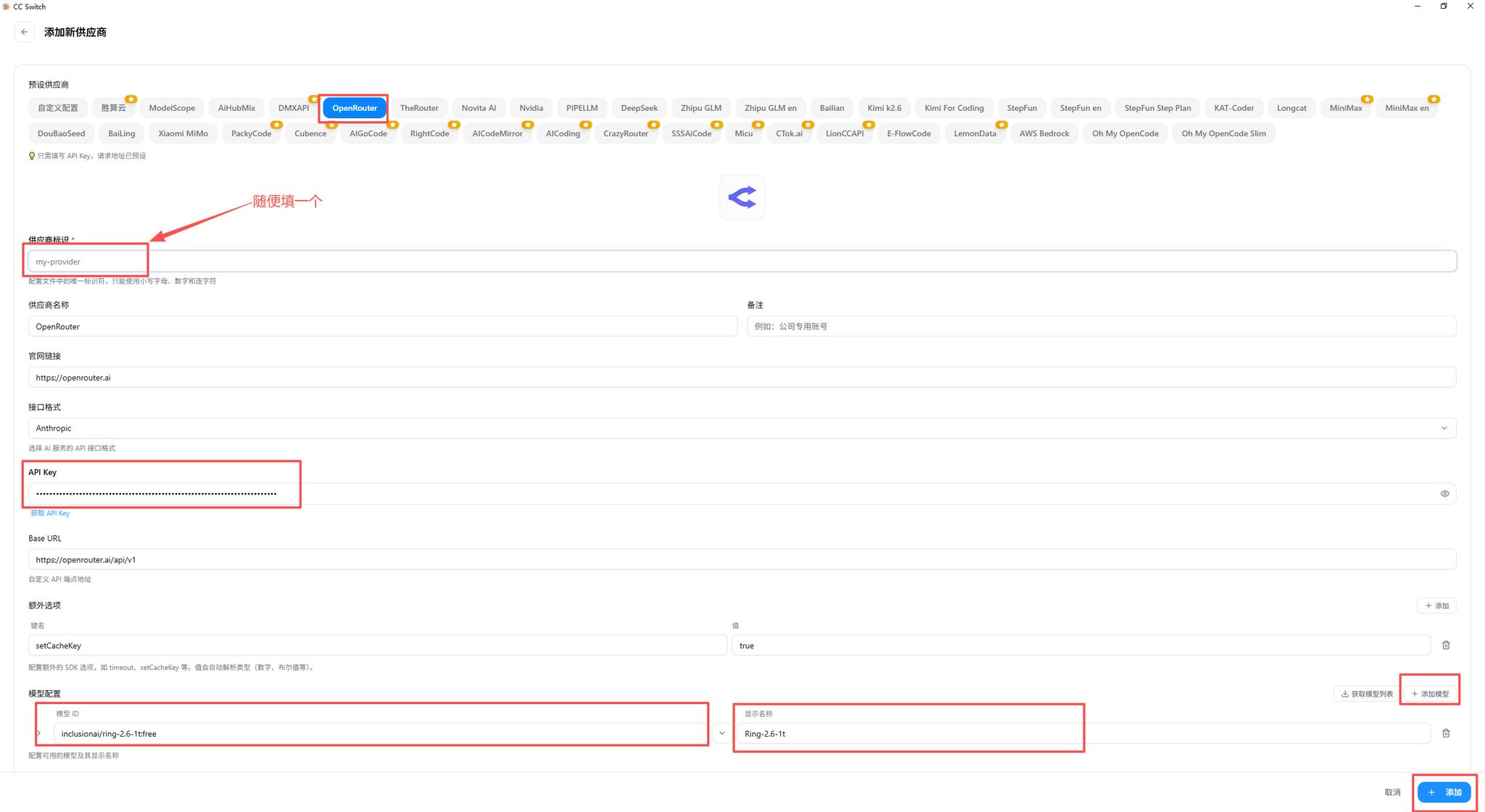Screen dimensions: 1485x812
Task: Select the AWS Bedrock preset provider
Action: pyautogui.click(x=1043, y=133)
